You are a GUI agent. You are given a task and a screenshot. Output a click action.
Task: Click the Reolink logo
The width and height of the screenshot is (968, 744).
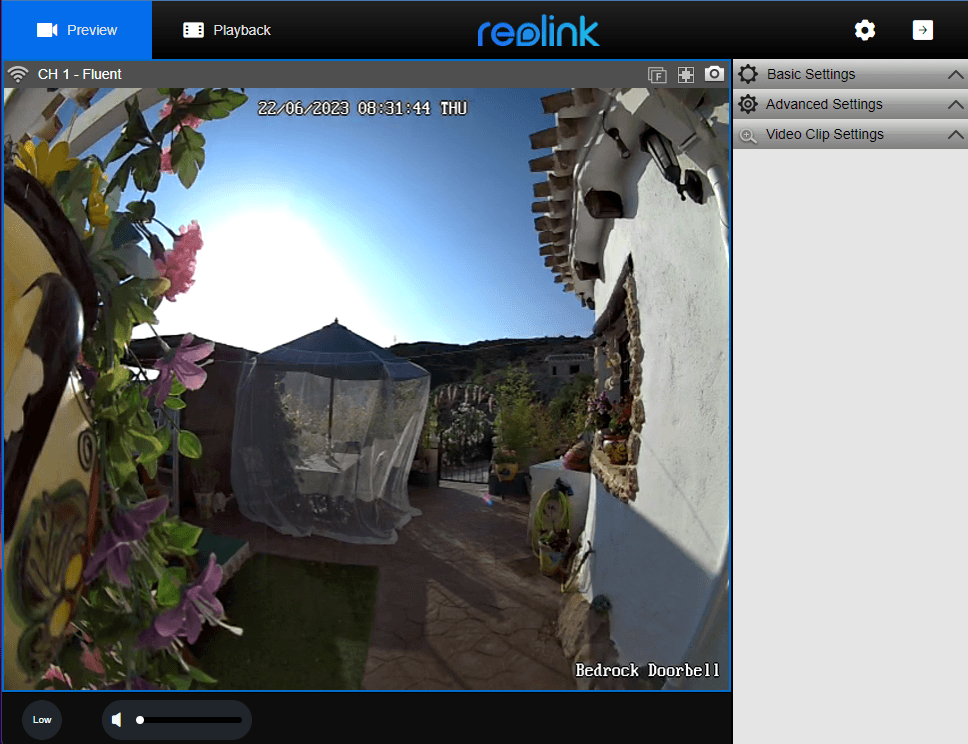click(x=538, y=31)
